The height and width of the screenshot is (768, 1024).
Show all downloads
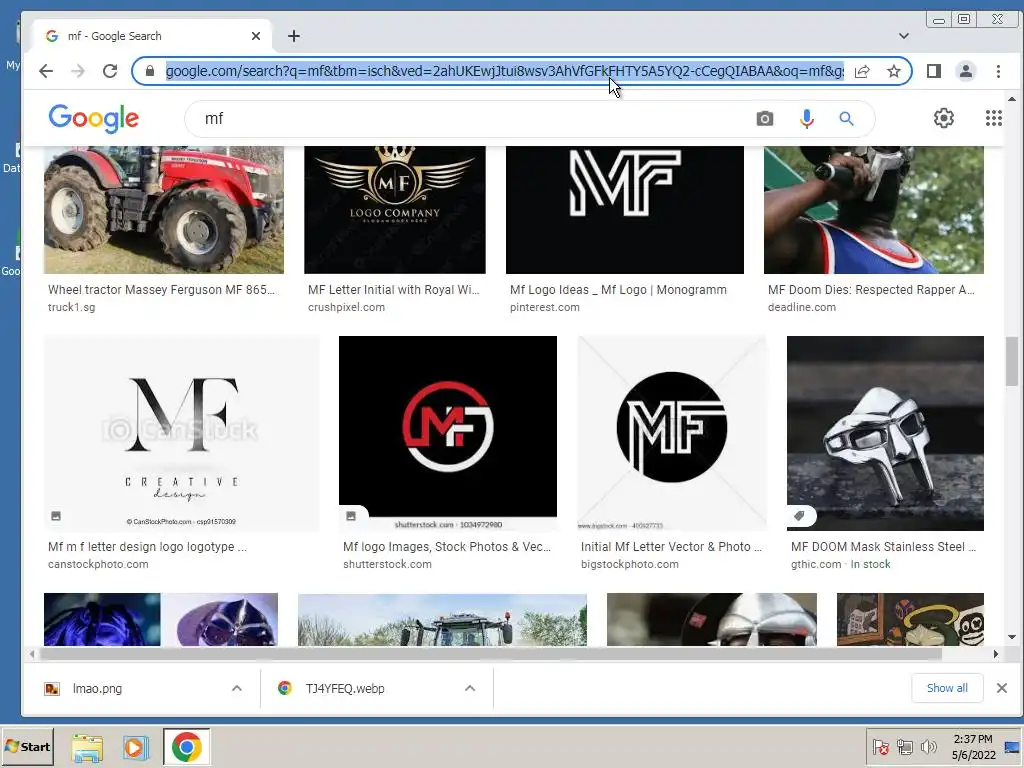pyautogui.click(x=947, y=688)
